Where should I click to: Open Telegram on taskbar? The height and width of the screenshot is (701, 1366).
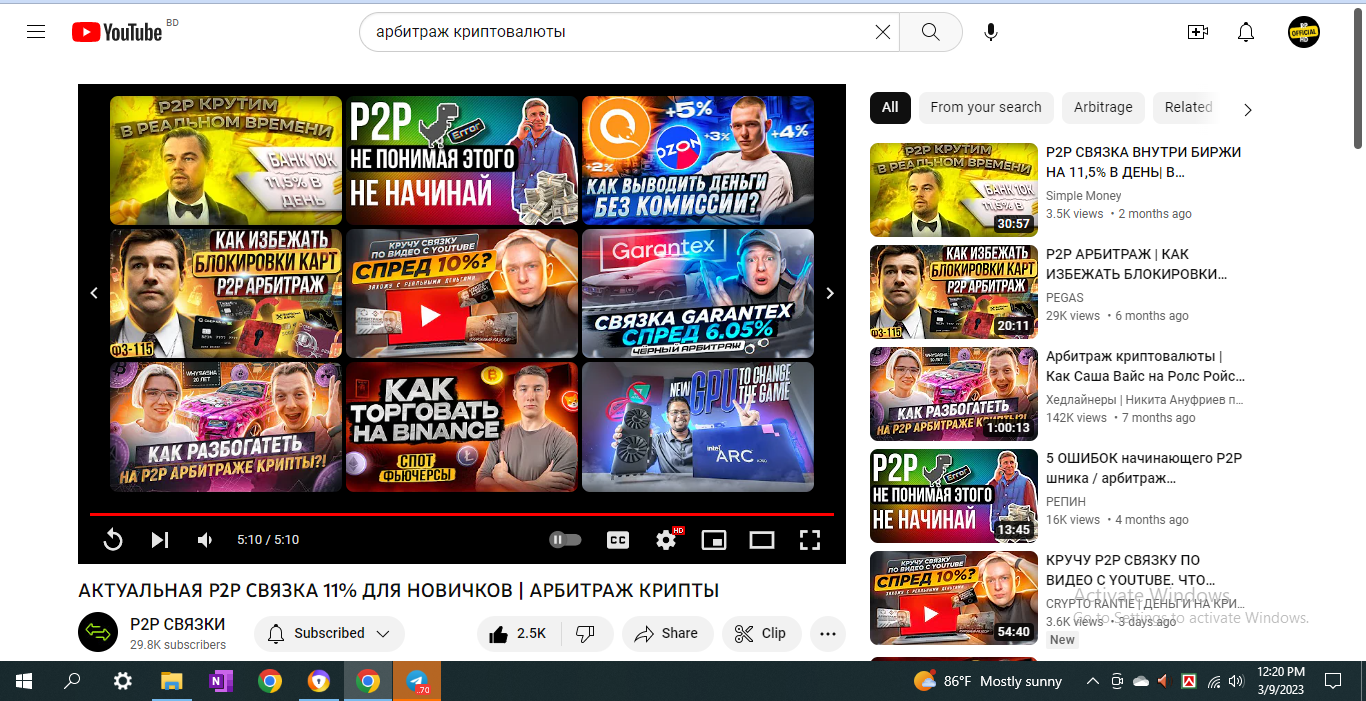[x=417, y=681]
